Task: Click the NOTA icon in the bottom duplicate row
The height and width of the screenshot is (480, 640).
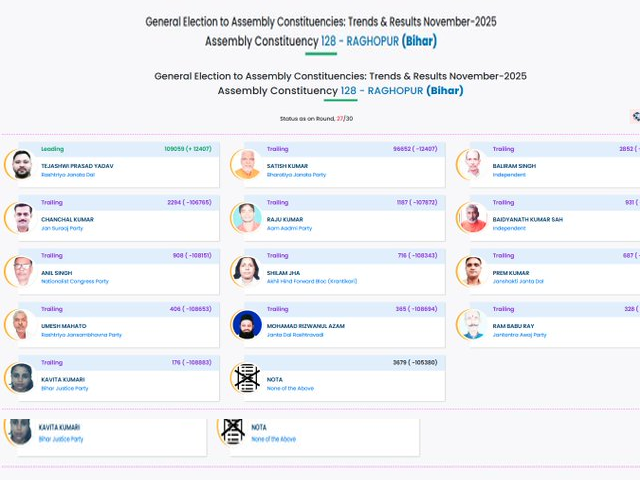Action: click(x=233, y=431)
